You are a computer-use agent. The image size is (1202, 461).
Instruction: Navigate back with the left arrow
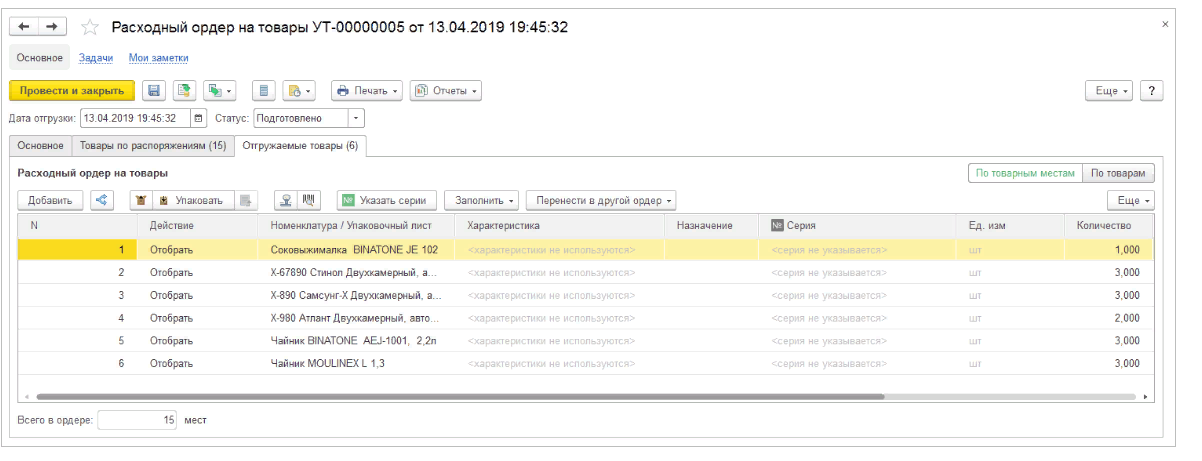(x=25, y=27)
